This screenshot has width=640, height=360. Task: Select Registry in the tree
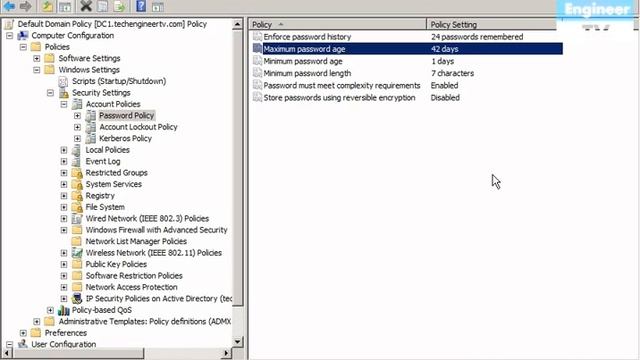(100, 196)
